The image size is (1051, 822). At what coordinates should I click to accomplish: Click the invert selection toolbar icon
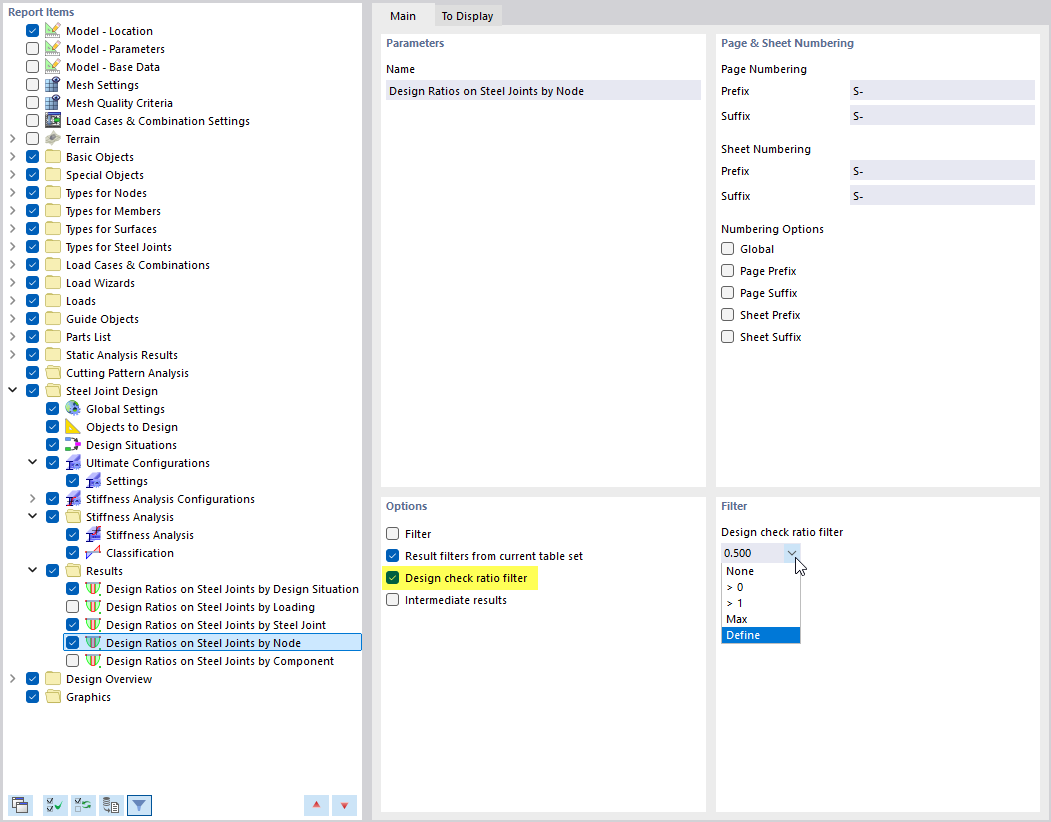pyautogui.click(x=83, y=805)
